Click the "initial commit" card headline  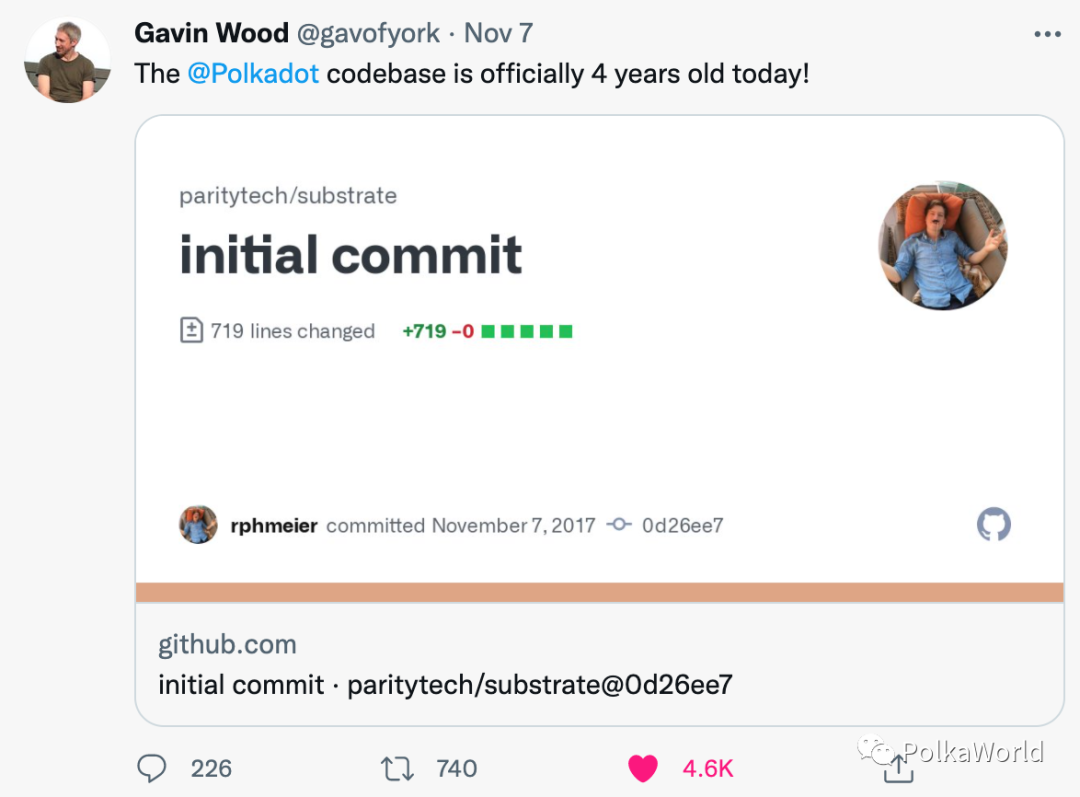(350, 255)
